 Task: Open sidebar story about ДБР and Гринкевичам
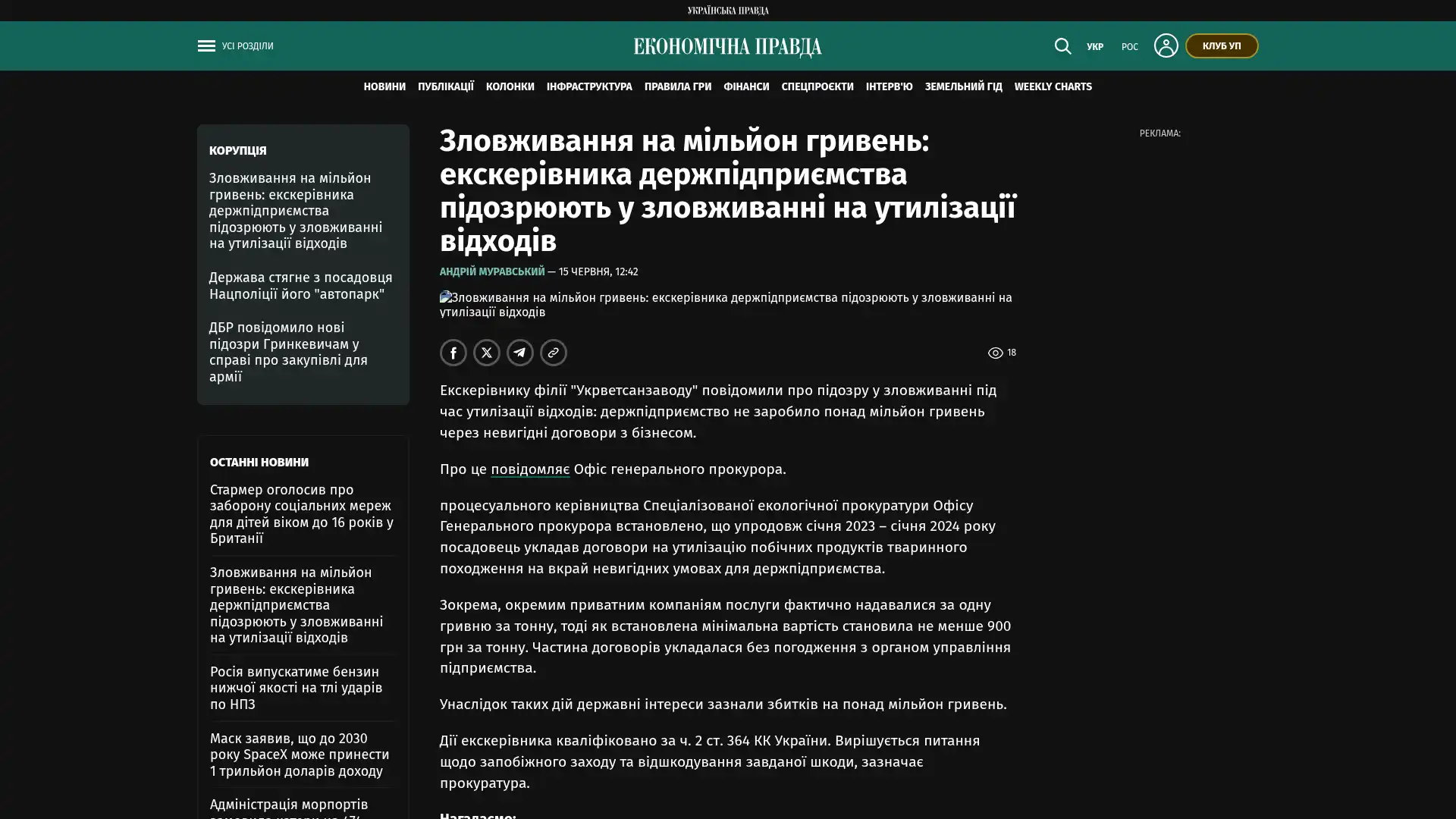tap(289, 352)
